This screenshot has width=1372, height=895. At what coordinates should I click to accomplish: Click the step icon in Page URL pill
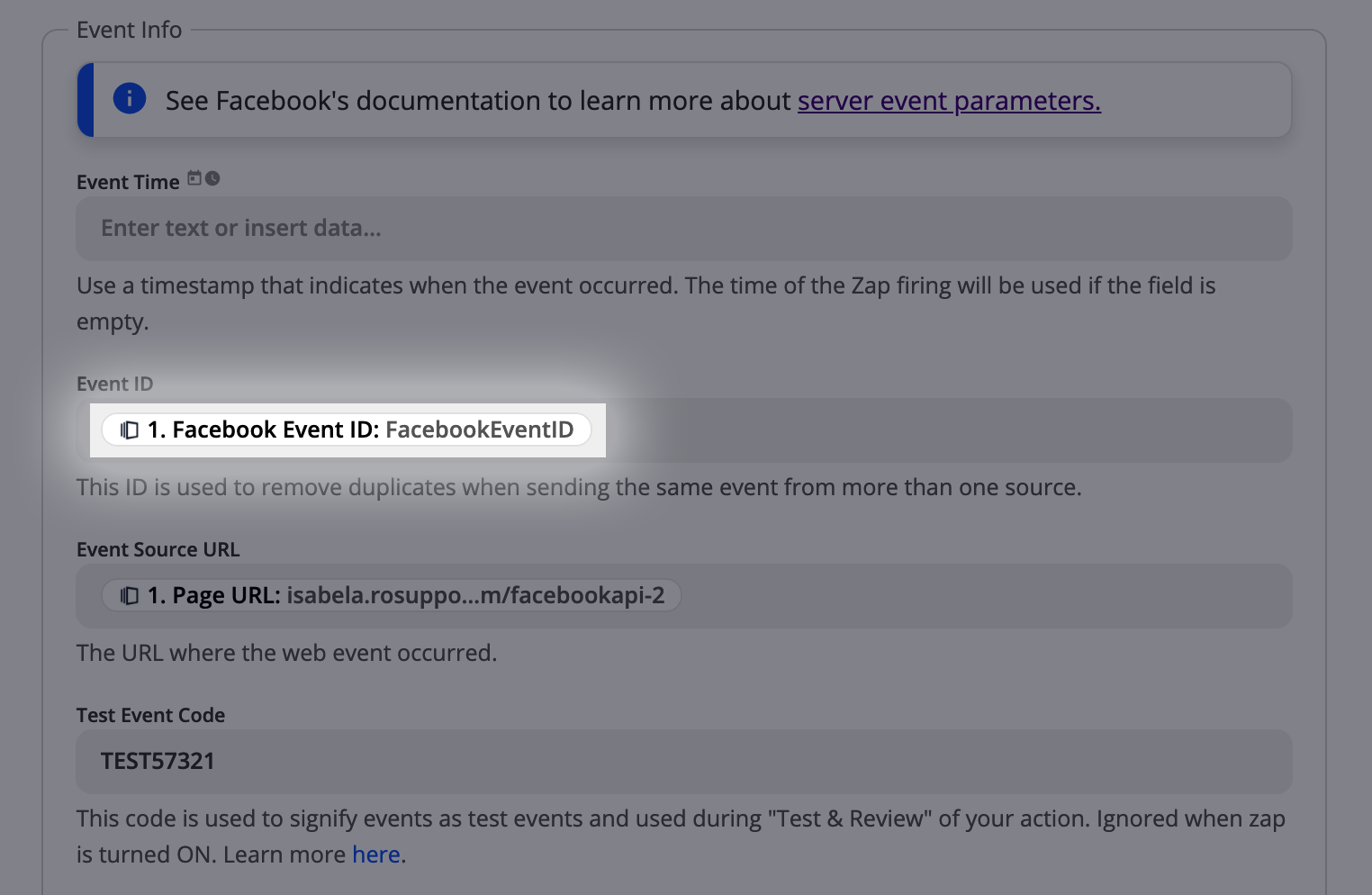[130, 596]
